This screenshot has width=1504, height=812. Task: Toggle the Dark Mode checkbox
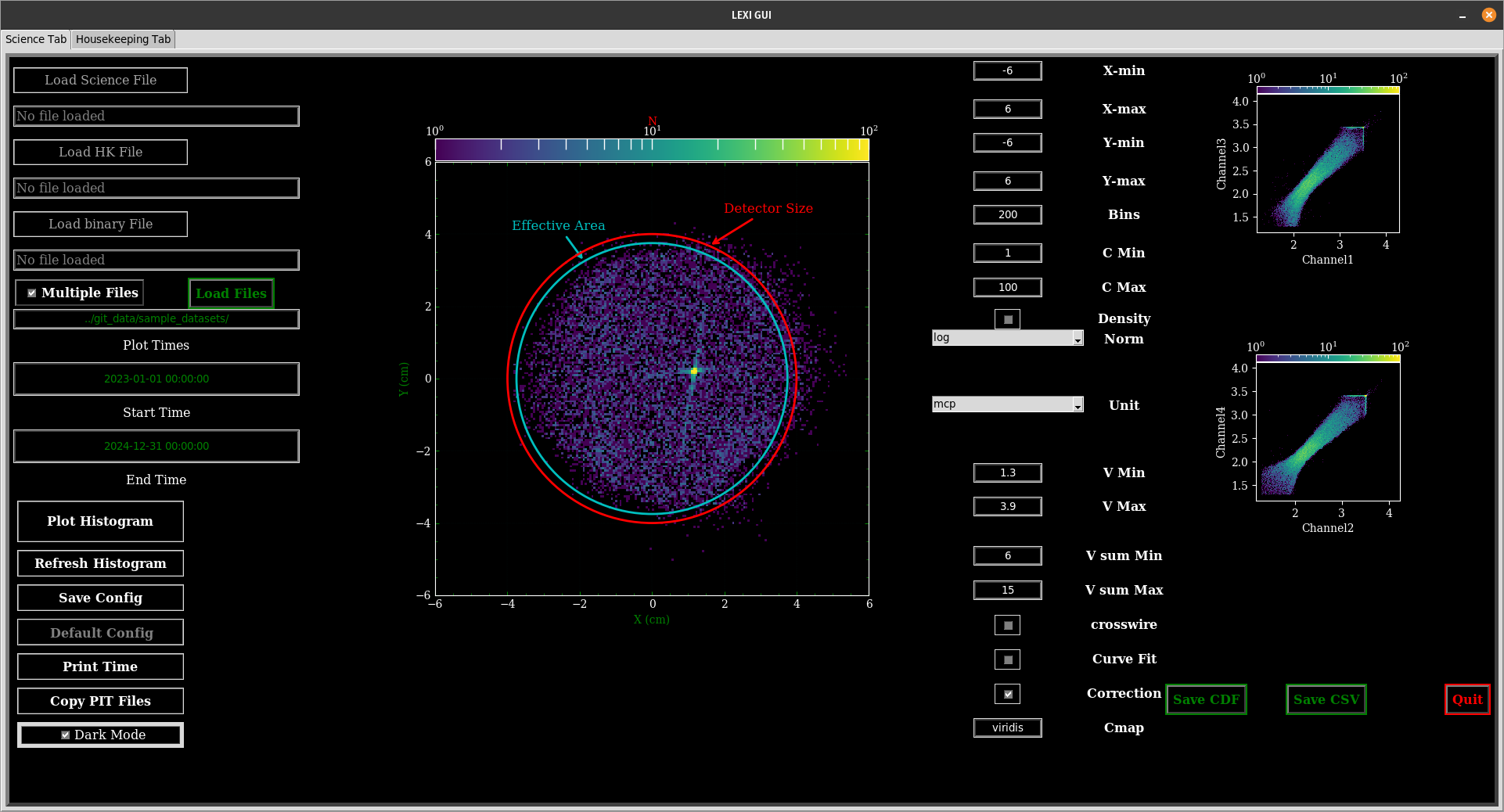66,735
